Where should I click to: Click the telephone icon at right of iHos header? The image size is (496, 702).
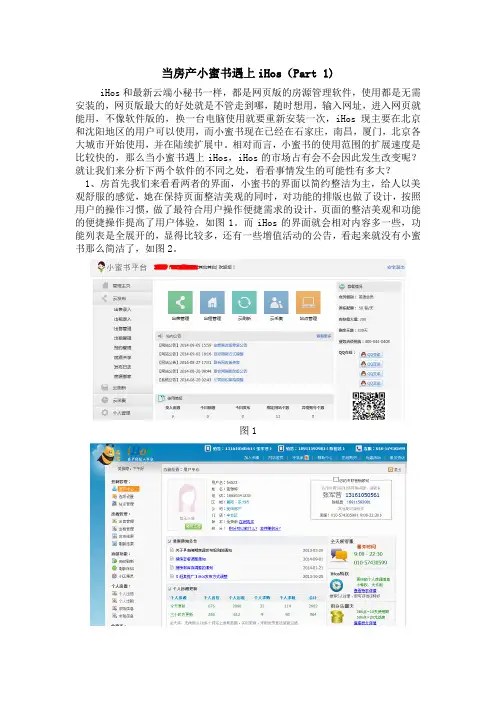pyautogui.click(x=359, y=448)
